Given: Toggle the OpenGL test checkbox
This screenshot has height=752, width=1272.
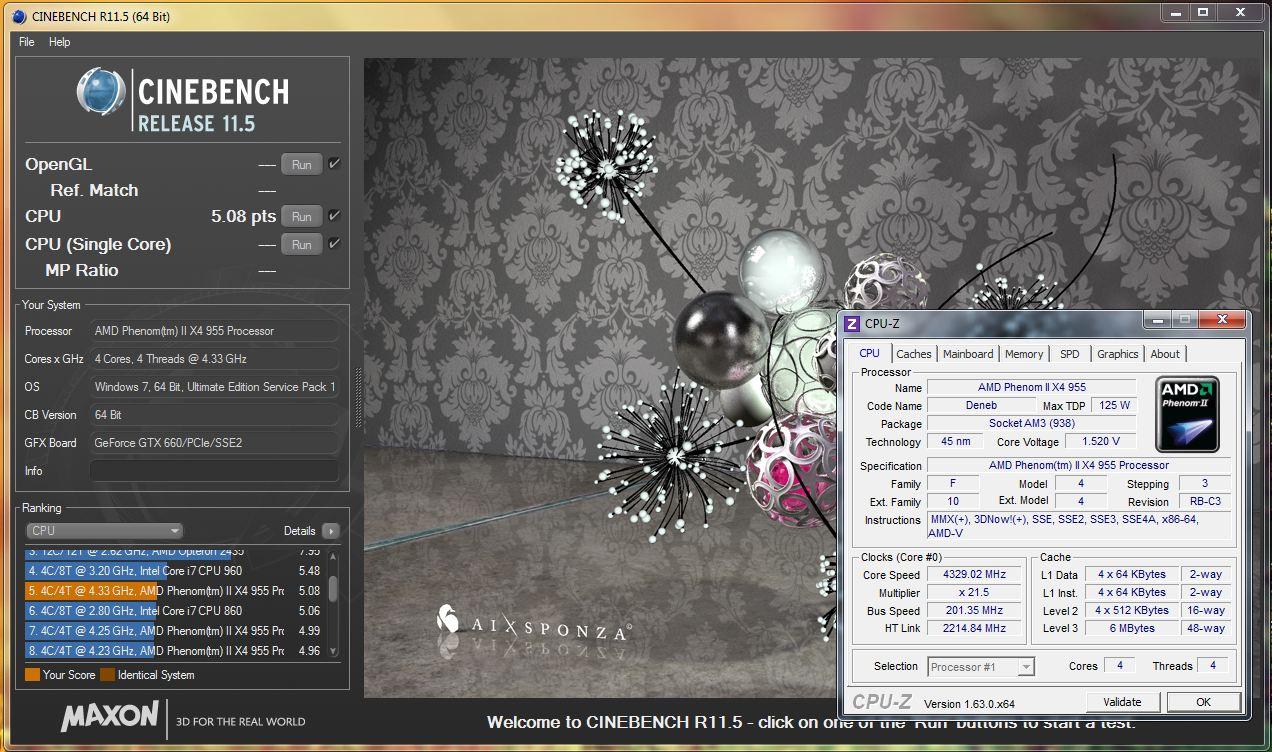Looking at the screenshot, I should pos(335,163).
